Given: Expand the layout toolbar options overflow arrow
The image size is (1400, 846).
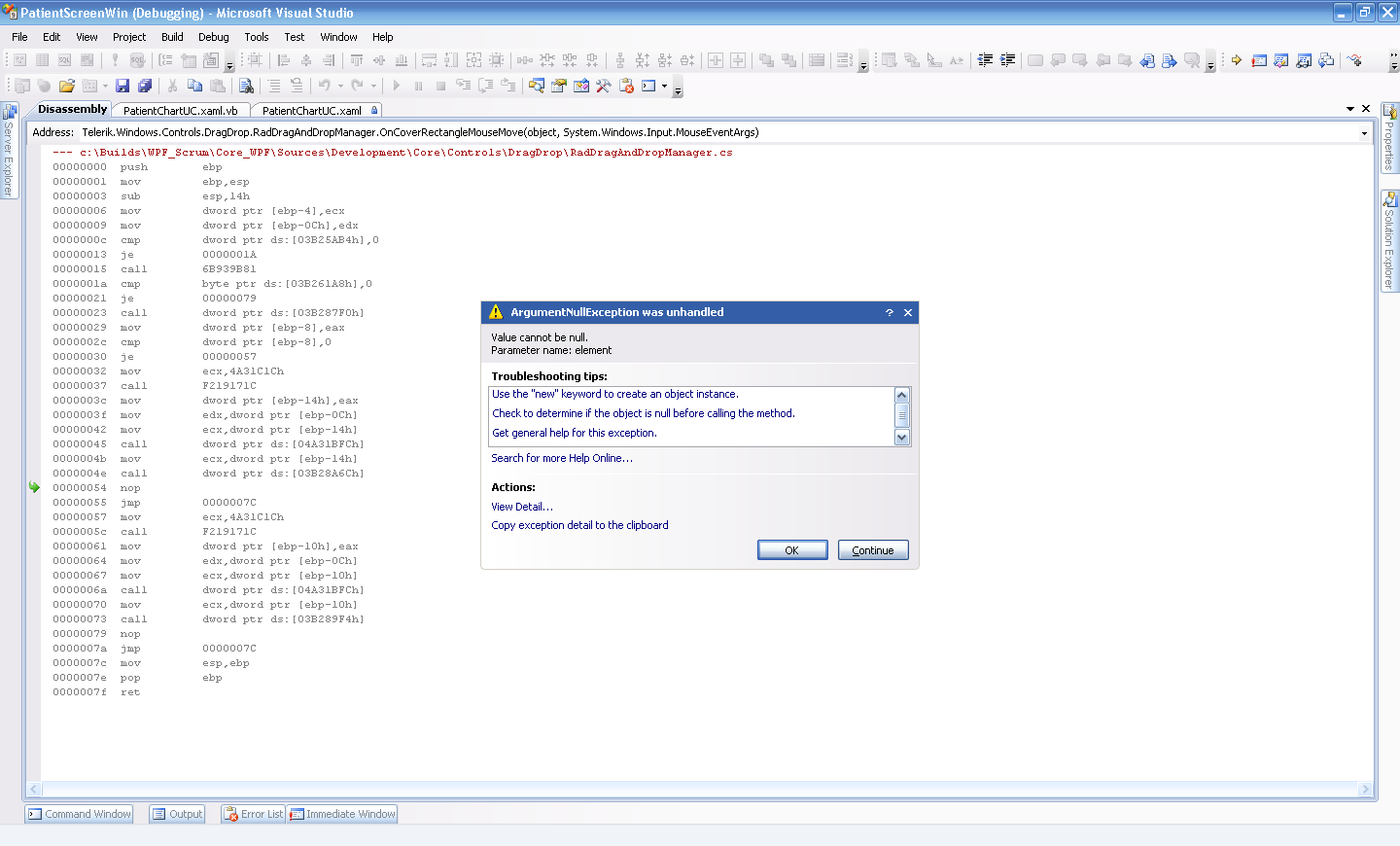Looking at the screenshot, I should (863, 62).
